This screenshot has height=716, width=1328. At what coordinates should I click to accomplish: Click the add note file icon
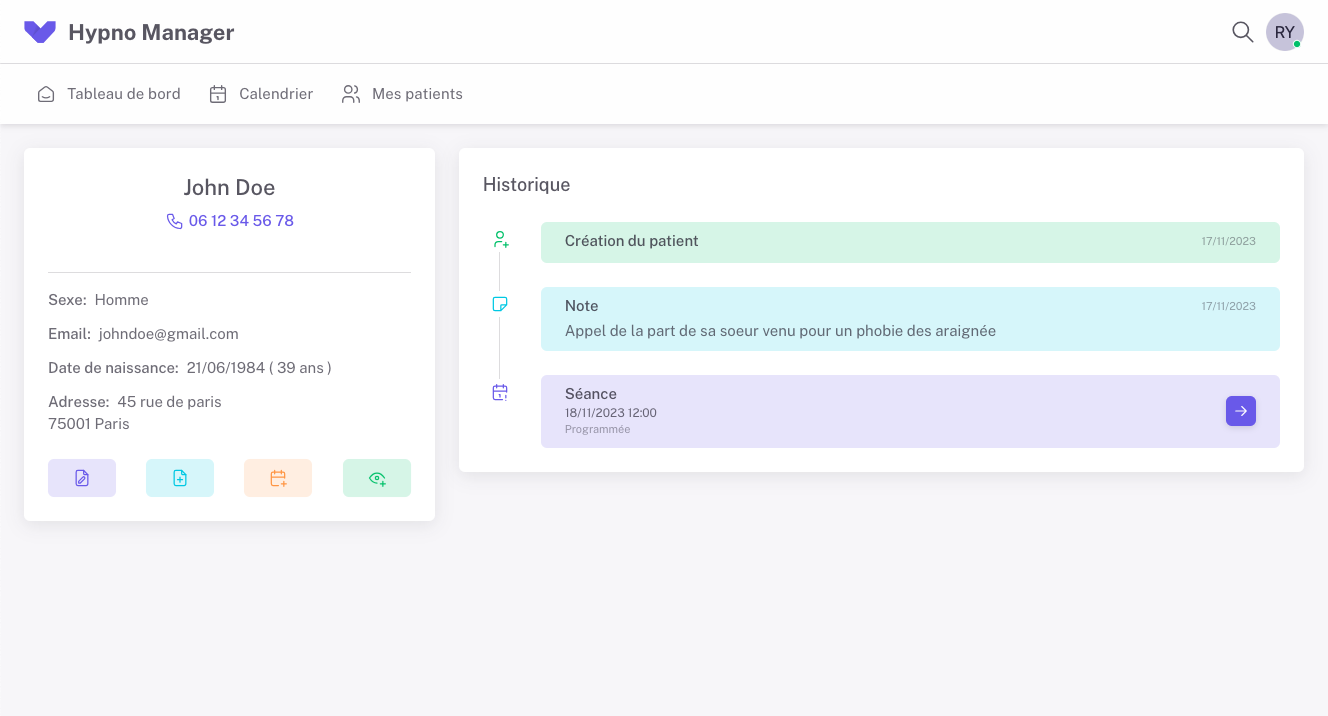pos(180,478)
